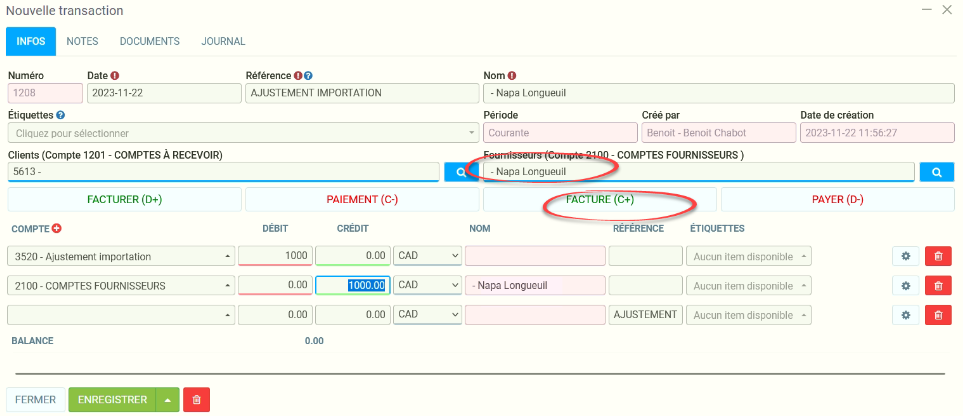
Task: Click the Fournisseurs search magnifier button
Action: pos(936,172)
